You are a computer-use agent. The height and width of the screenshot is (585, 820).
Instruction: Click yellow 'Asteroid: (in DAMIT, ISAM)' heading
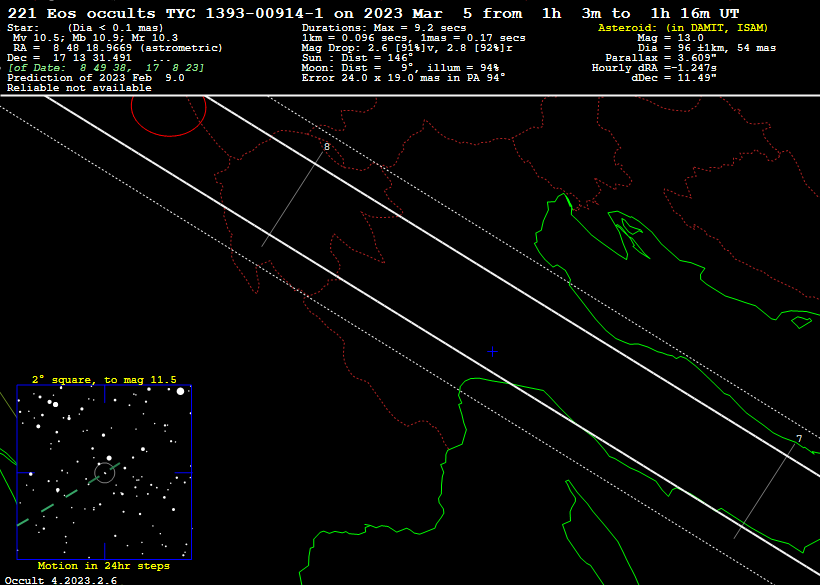pyautogui.click(x=683, y=28)
